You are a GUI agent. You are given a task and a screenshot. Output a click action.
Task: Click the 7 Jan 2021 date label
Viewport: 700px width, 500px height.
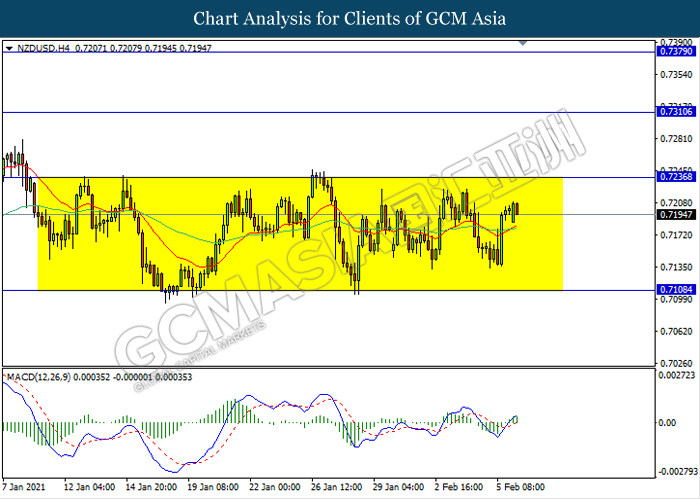click(x=26, y=489)
